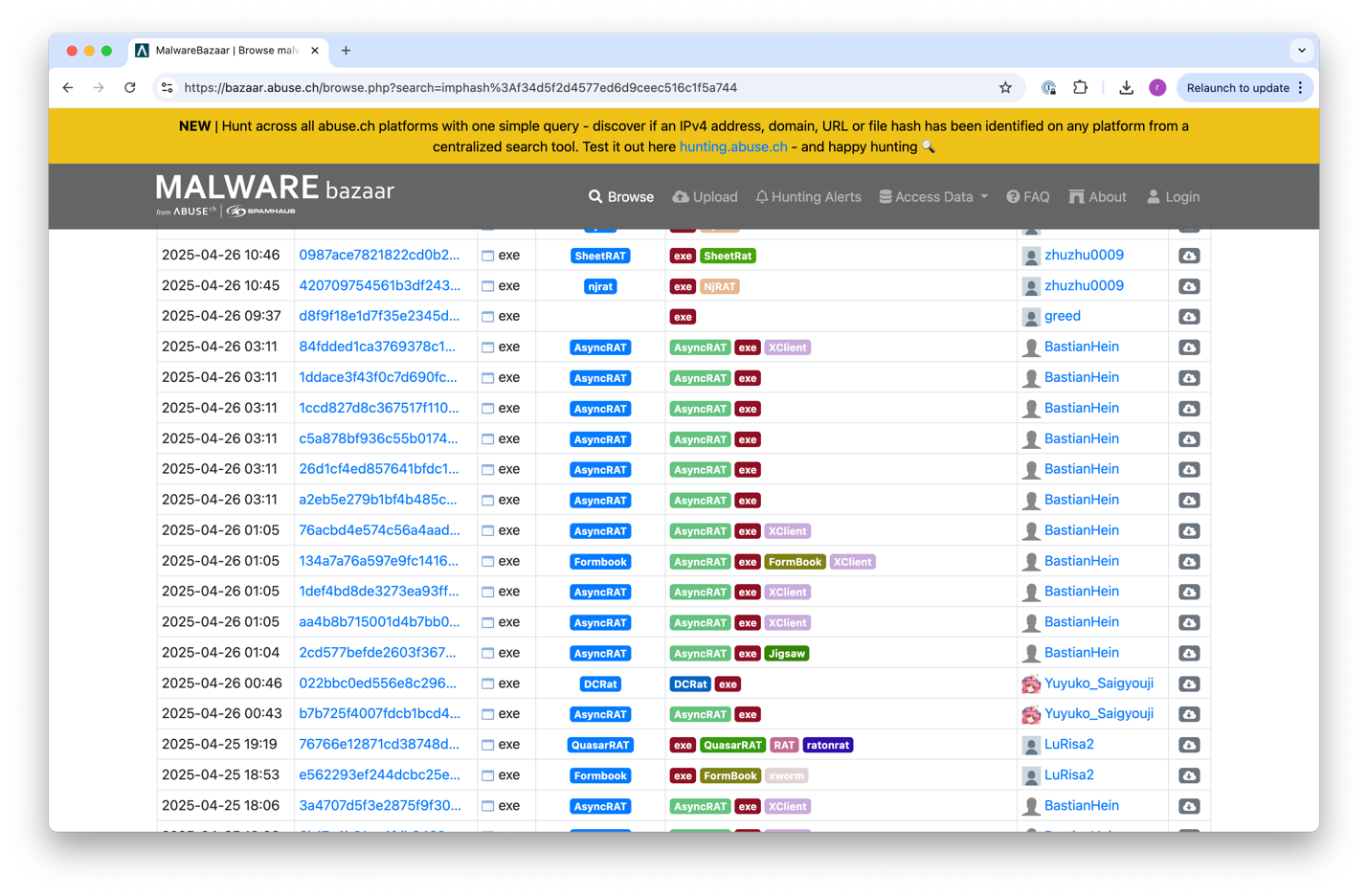Image resolution: width=1368 pixels, height=896 pixels.
Task: Click the QuasarRAT signature badge
Action: click(600, 745)
